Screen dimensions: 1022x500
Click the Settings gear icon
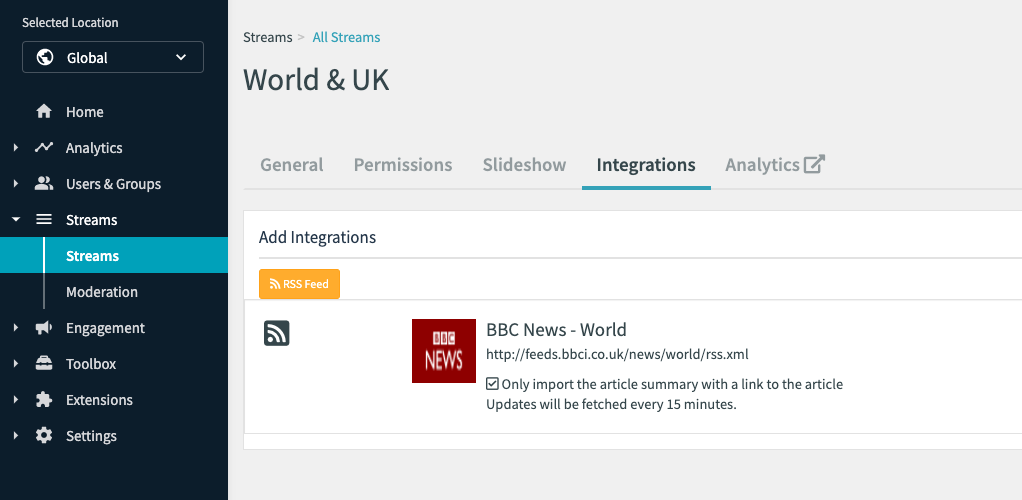point(44,435)
